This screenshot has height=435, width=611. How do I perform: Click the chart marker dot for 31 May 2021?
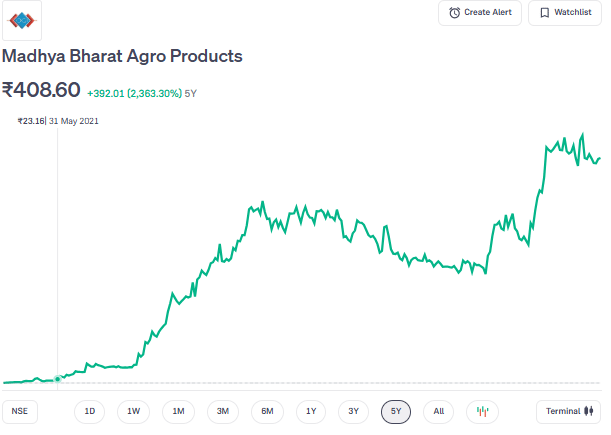pyautogui.click(x=57, y=379)
